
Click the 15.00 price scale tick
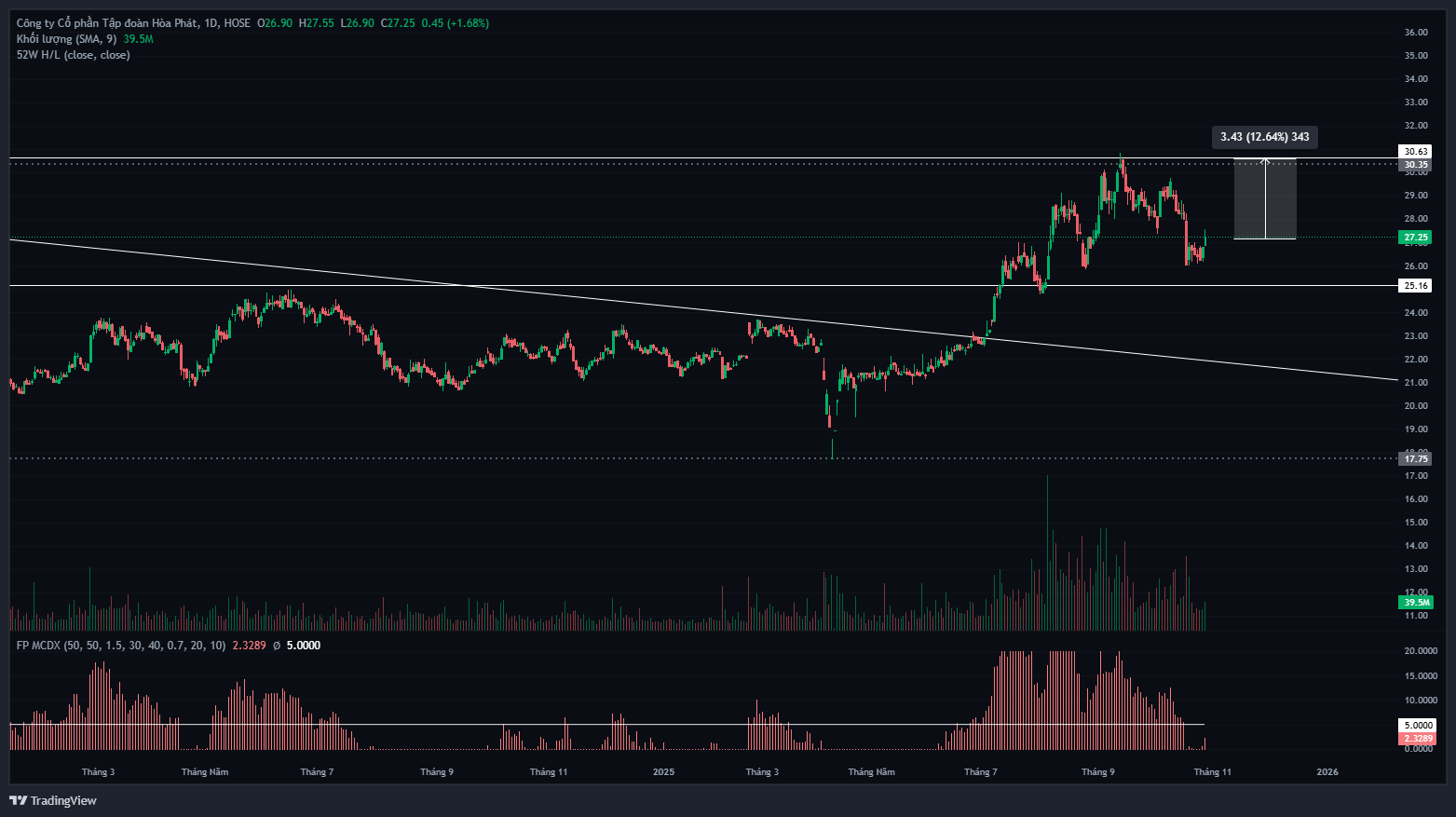tap(1416, 523)
